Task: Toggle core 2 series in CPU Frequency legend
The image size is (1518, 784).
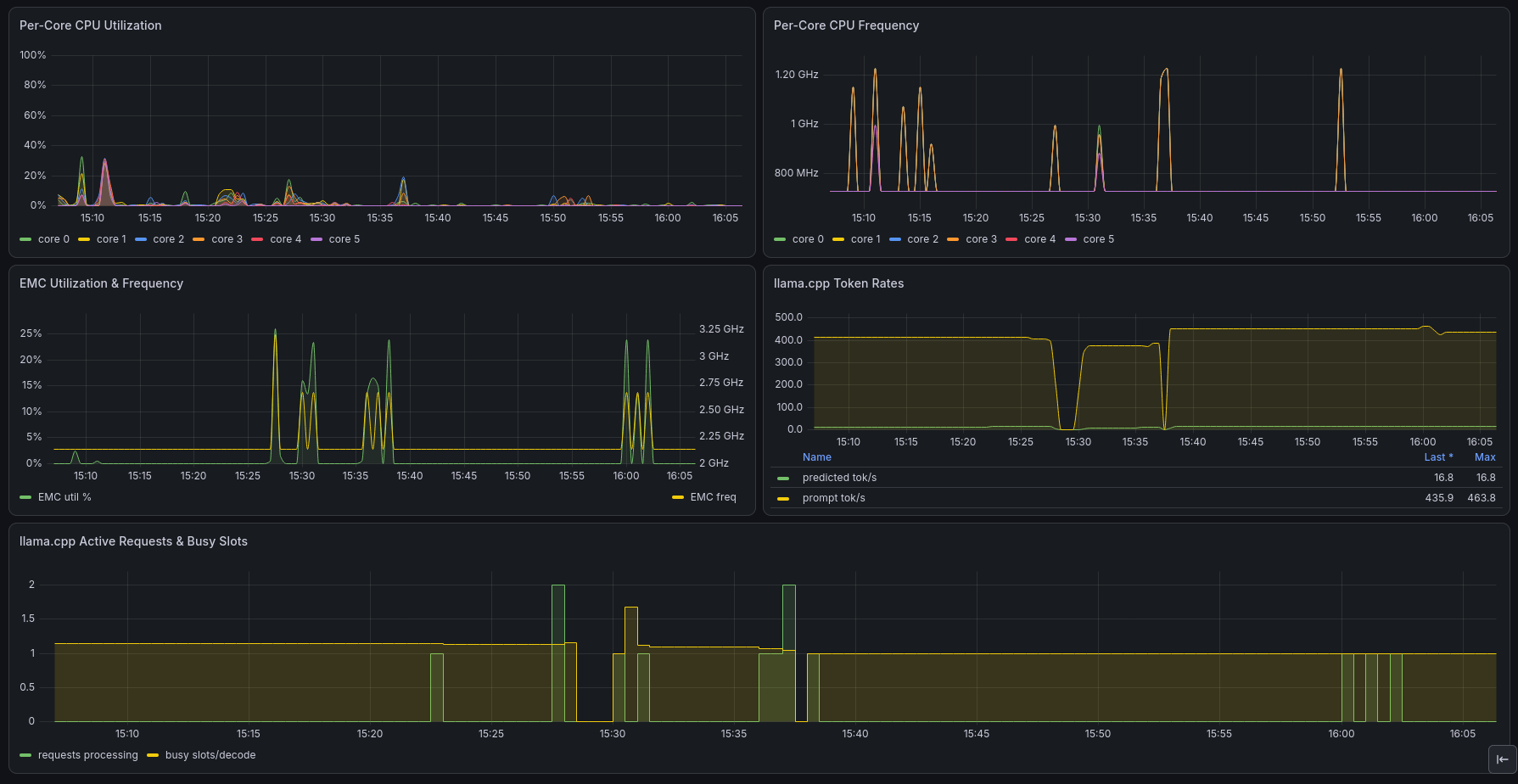Action: coord(923,239)
